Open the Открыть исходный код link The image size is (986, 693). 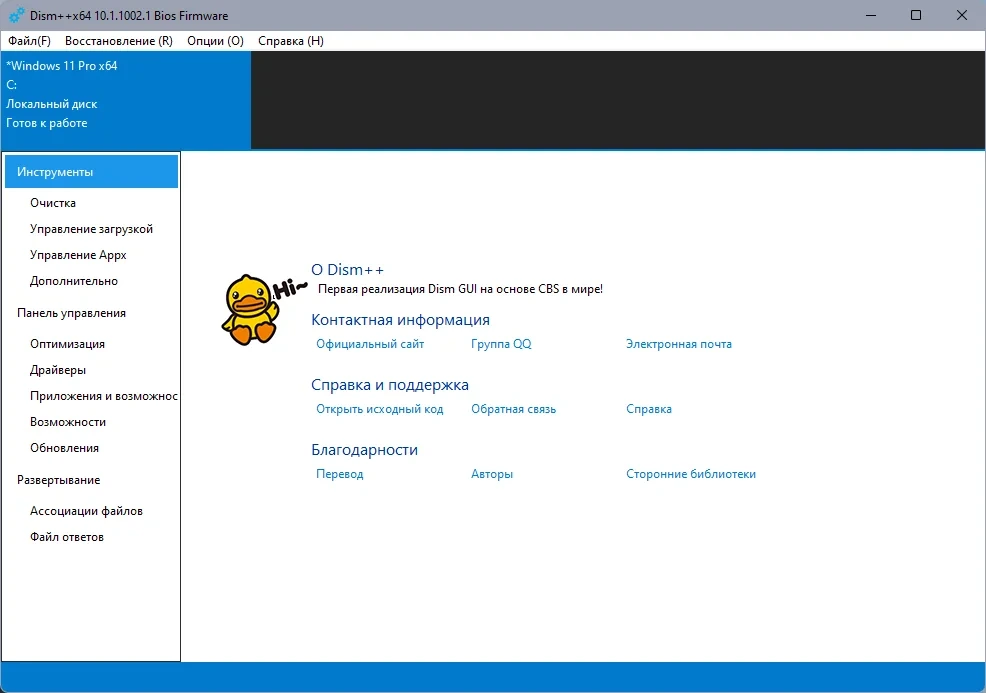pyautogui.click(x=379, y=409)
